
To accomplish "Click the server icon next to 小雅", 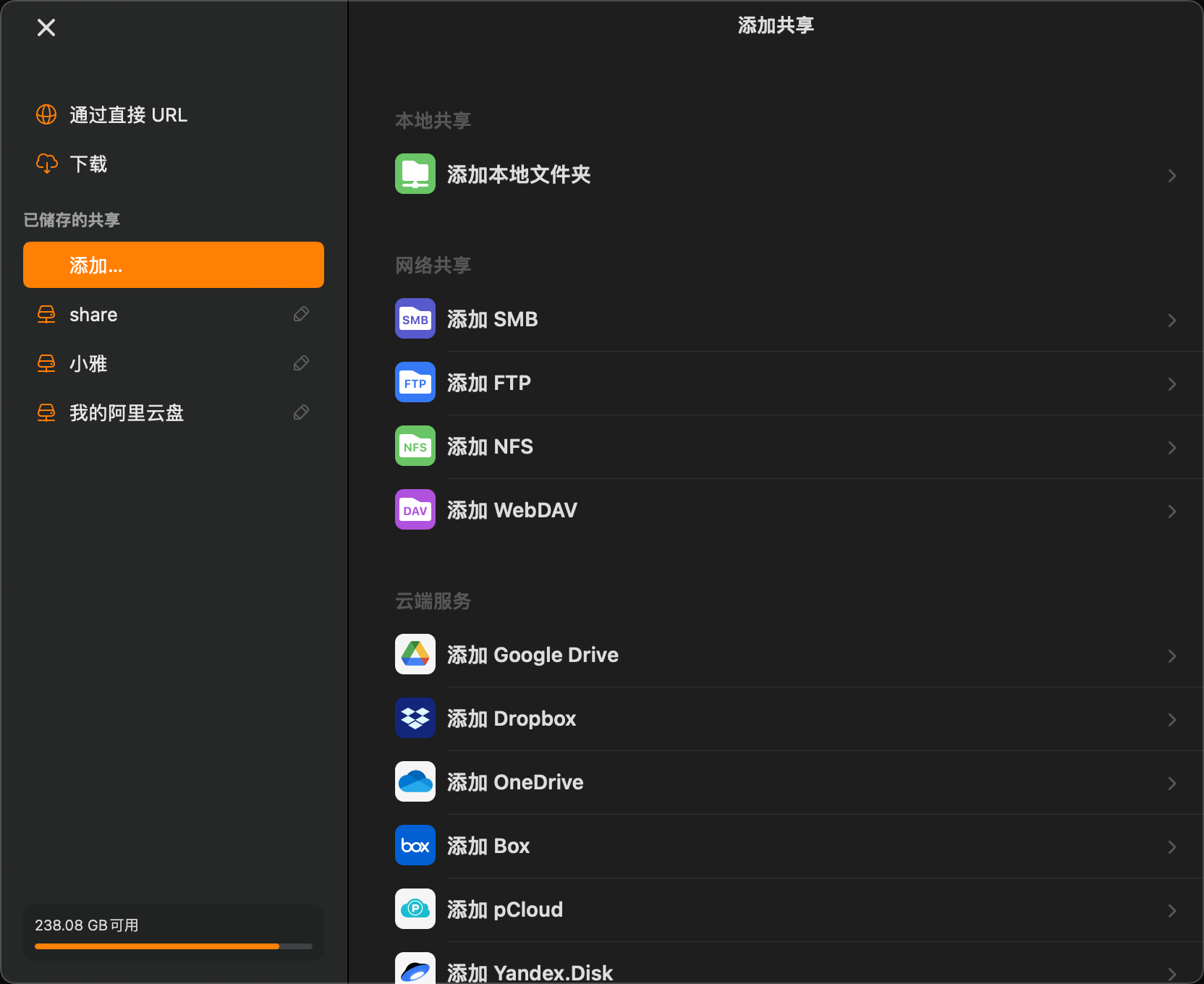I will click(46, 363).
